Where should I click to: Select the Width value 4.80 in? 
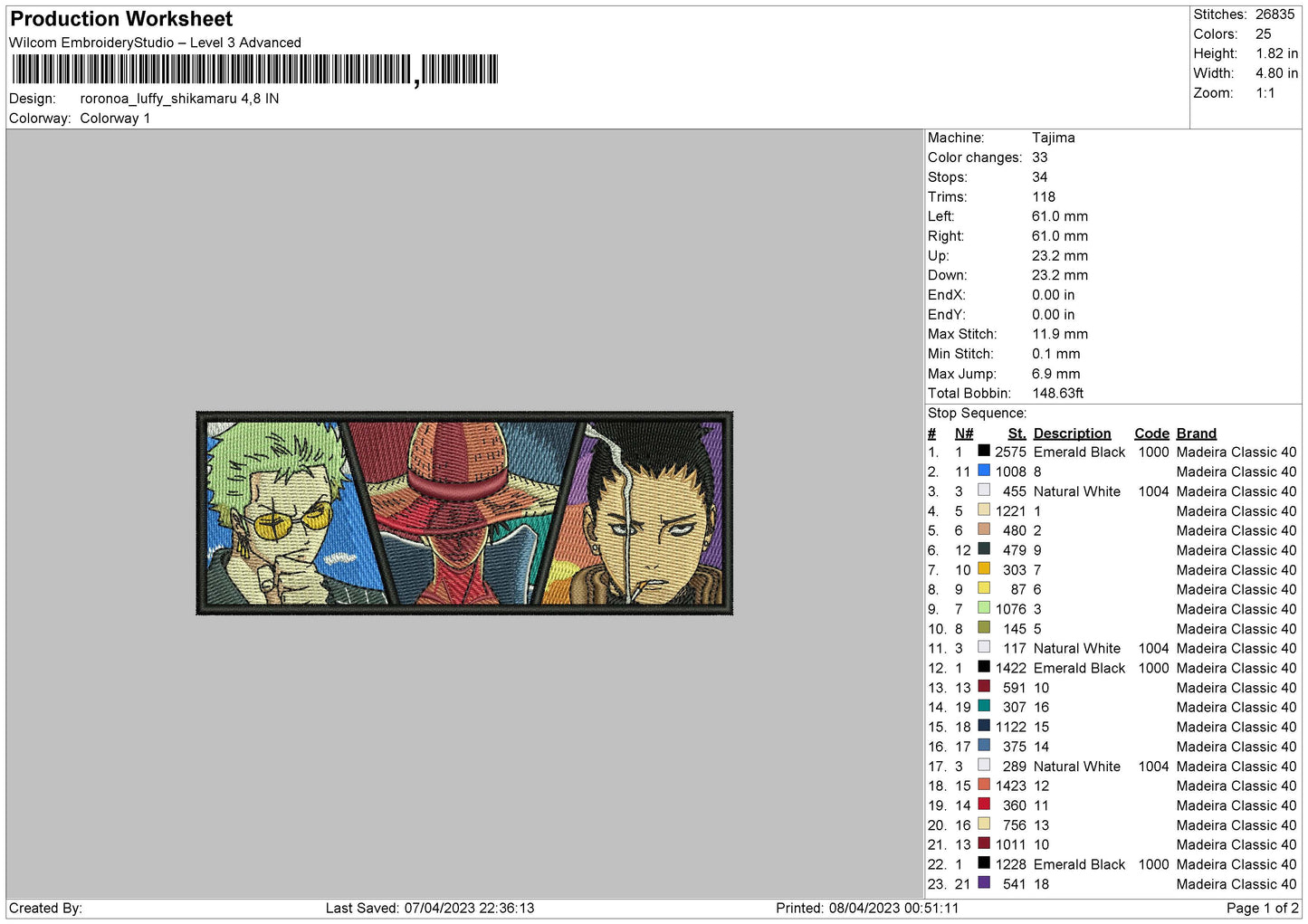pyautogui.click(x=1276, y=73)
